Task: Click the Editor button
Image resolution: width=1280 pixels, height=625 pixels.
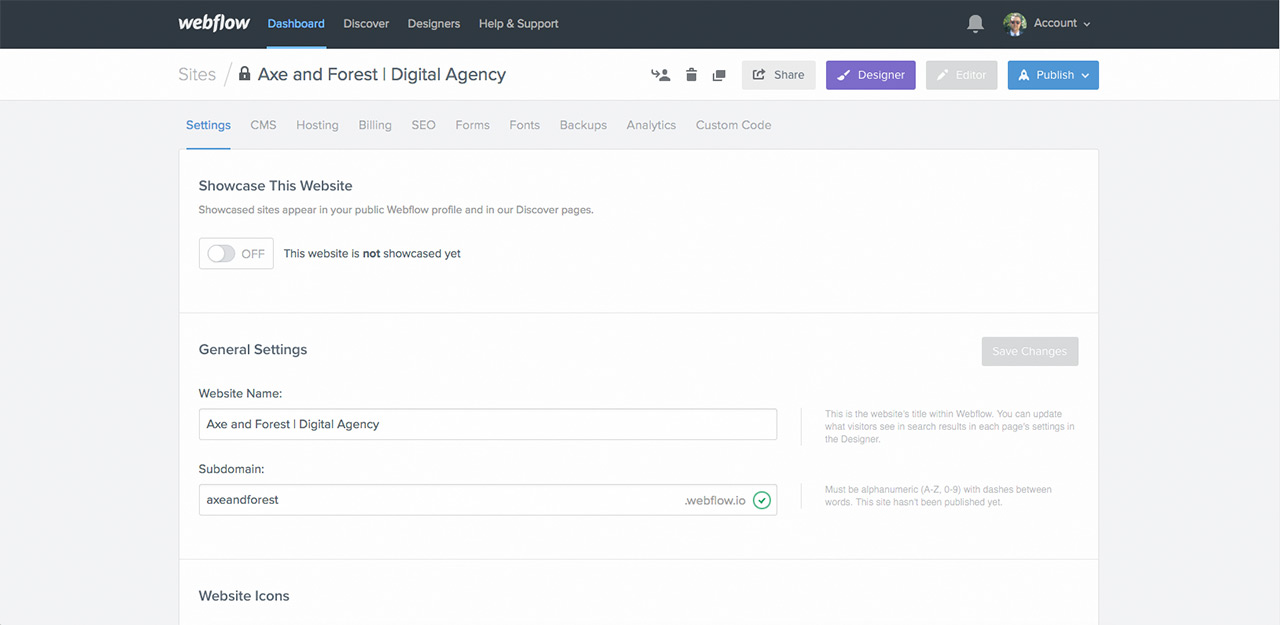Action: (x=962, y=75)
